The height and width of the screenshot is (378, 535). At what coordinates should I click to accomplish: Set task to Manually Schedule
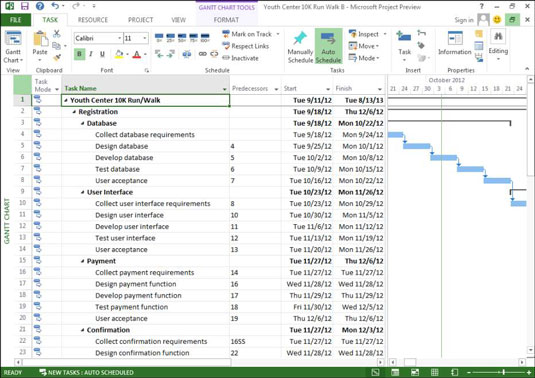pyautogui.click(x=300, y=47)
